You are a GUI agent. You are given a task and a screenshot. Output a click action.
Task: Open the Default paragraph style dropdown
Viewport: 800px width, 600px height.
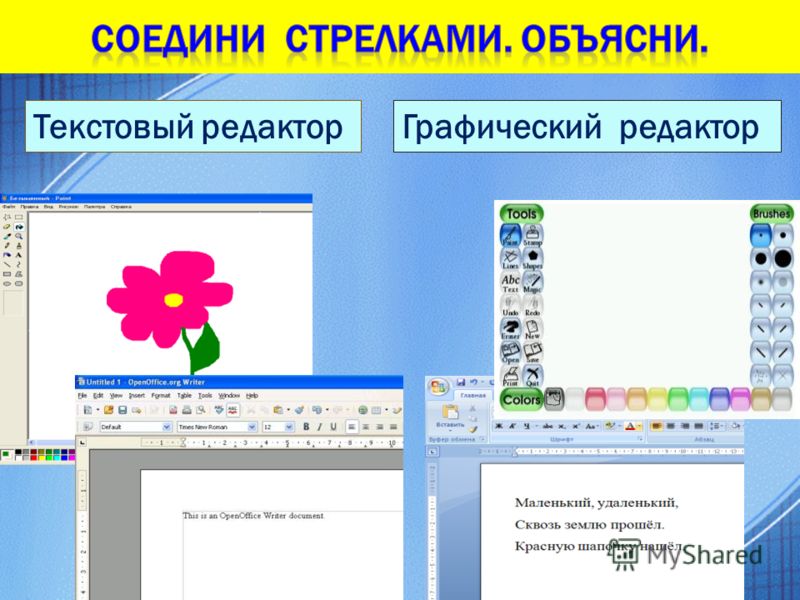pos(166,427)
